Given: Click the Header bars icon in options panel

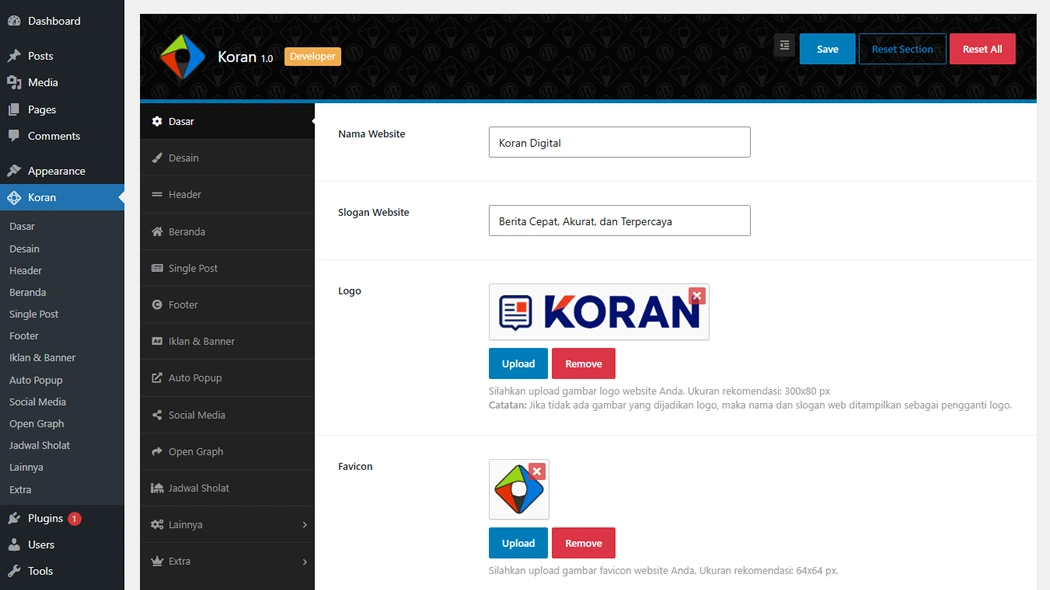Looking at the screenshot, I should (157, 194).
